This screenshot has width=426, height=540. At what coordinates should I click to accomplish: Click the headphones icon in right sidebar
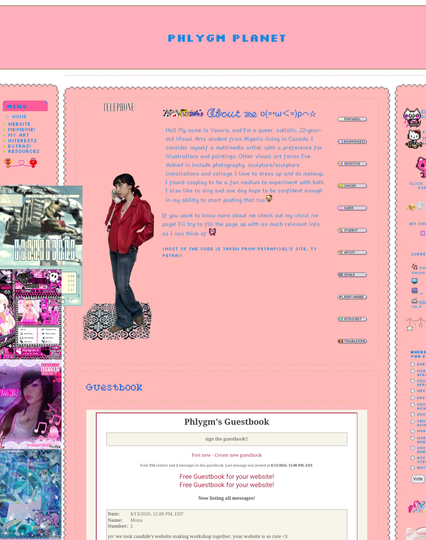coord(415,267)
